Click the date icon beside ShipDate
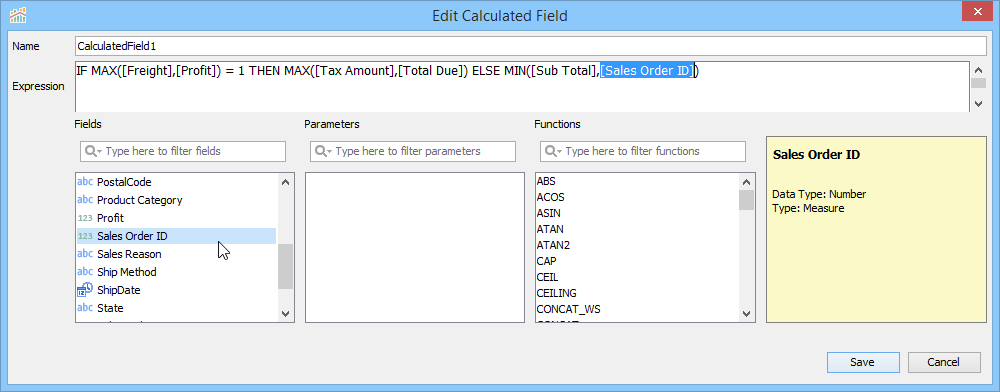 point(85,289)
